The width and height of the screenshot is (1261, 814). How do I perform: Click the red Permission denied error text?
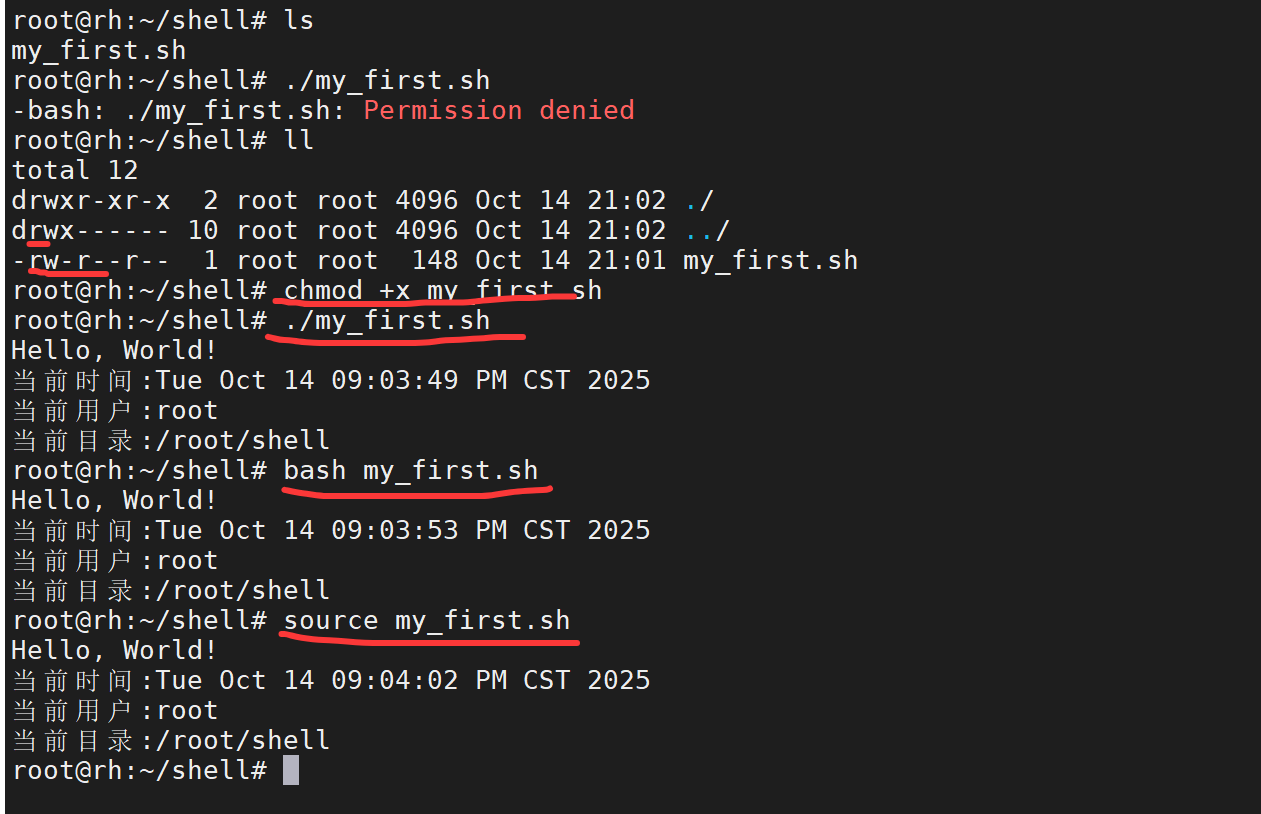[x=498, y=110]
